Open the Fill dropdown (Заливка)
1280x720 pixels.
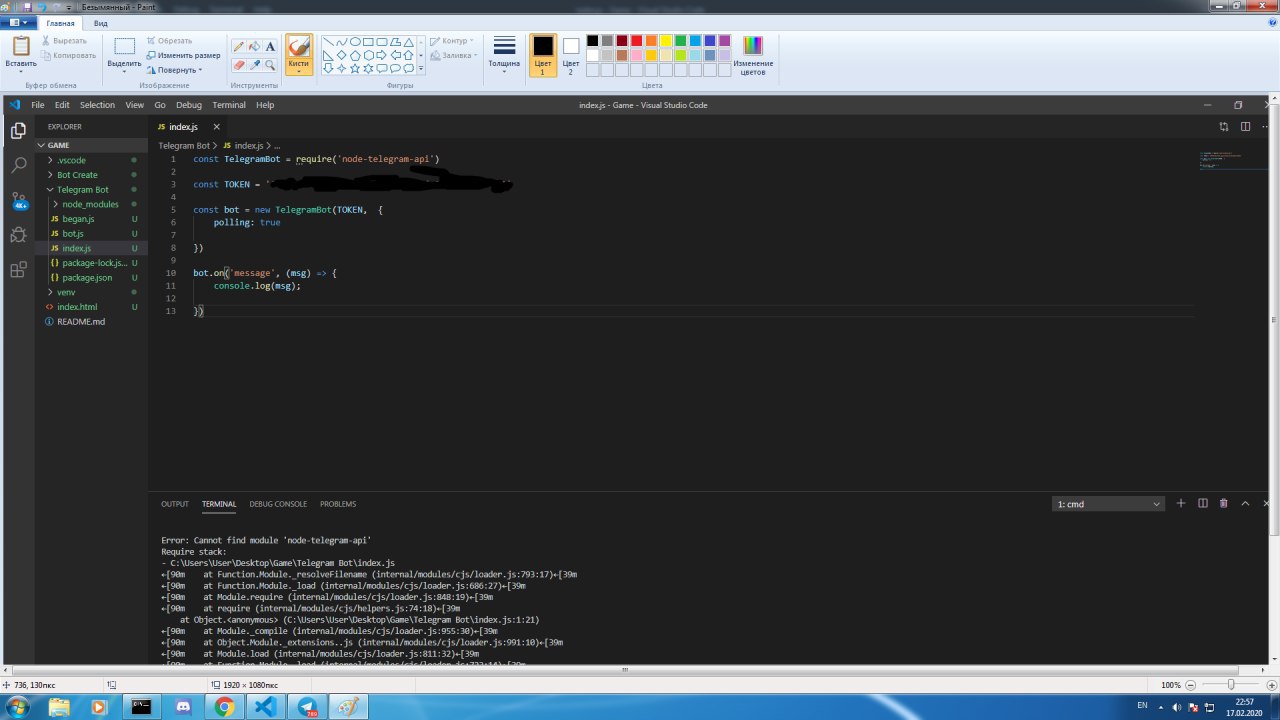point(453,55)
